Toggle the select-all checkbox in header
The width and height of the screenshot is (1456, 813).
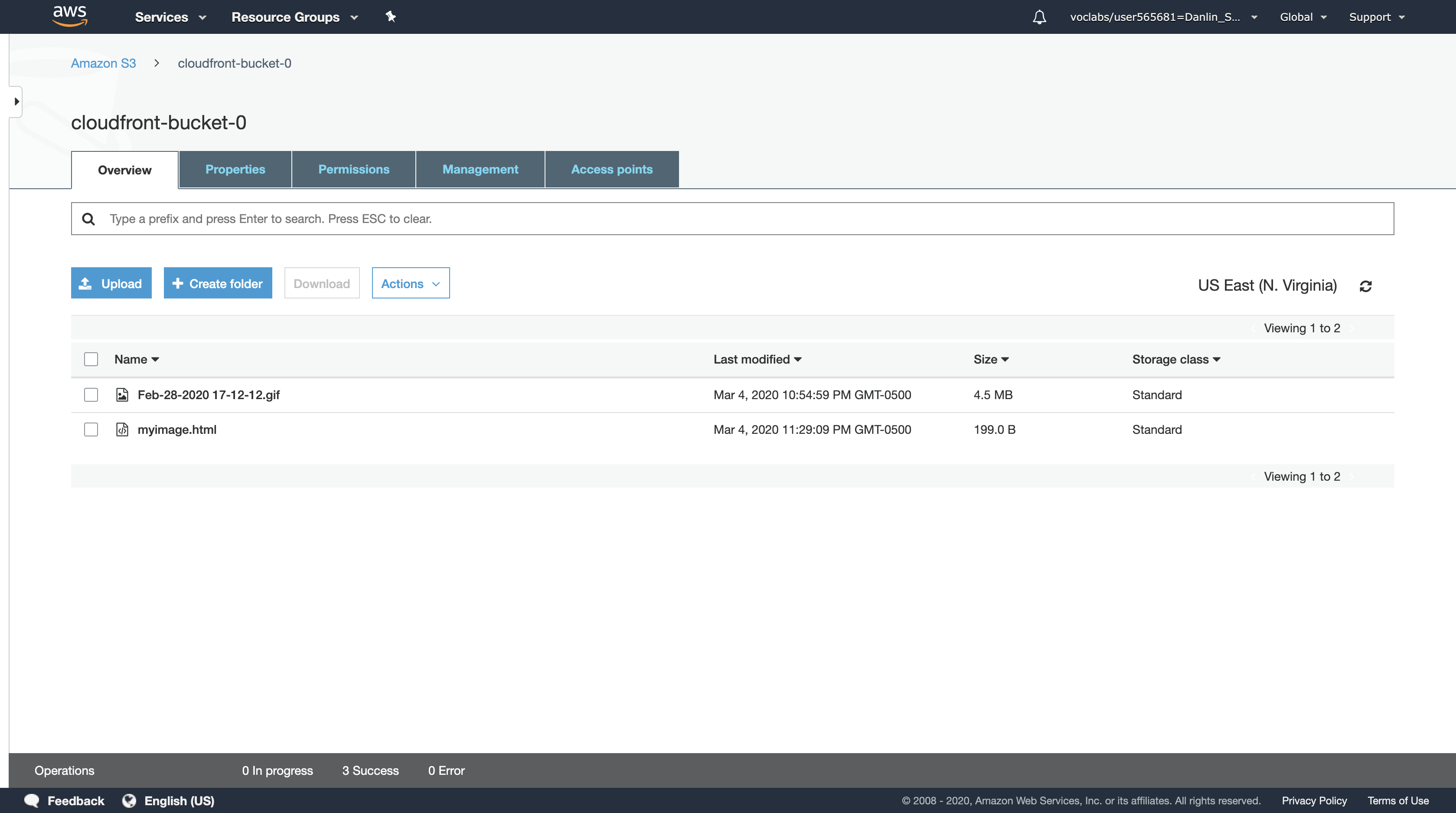(91, 360)
